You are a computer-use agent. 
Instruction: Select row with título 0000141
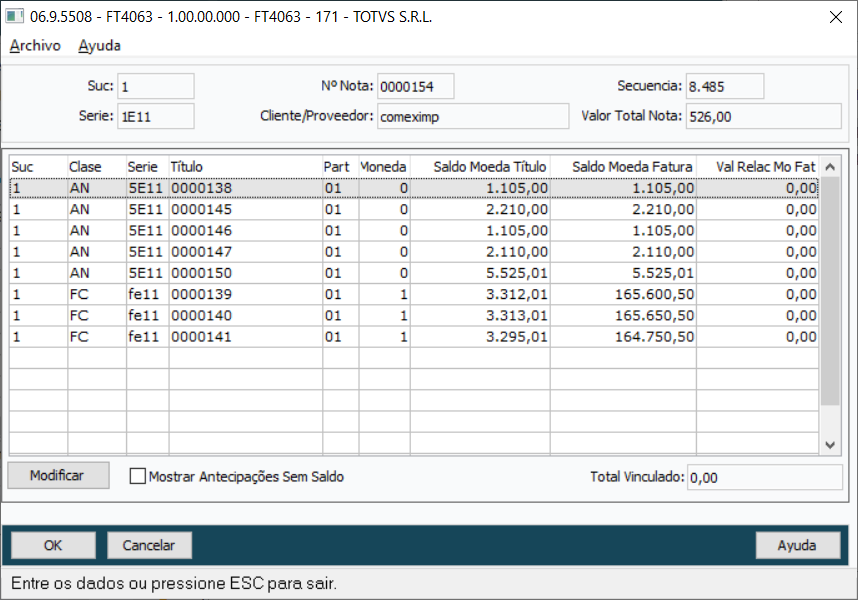[414, 337]
